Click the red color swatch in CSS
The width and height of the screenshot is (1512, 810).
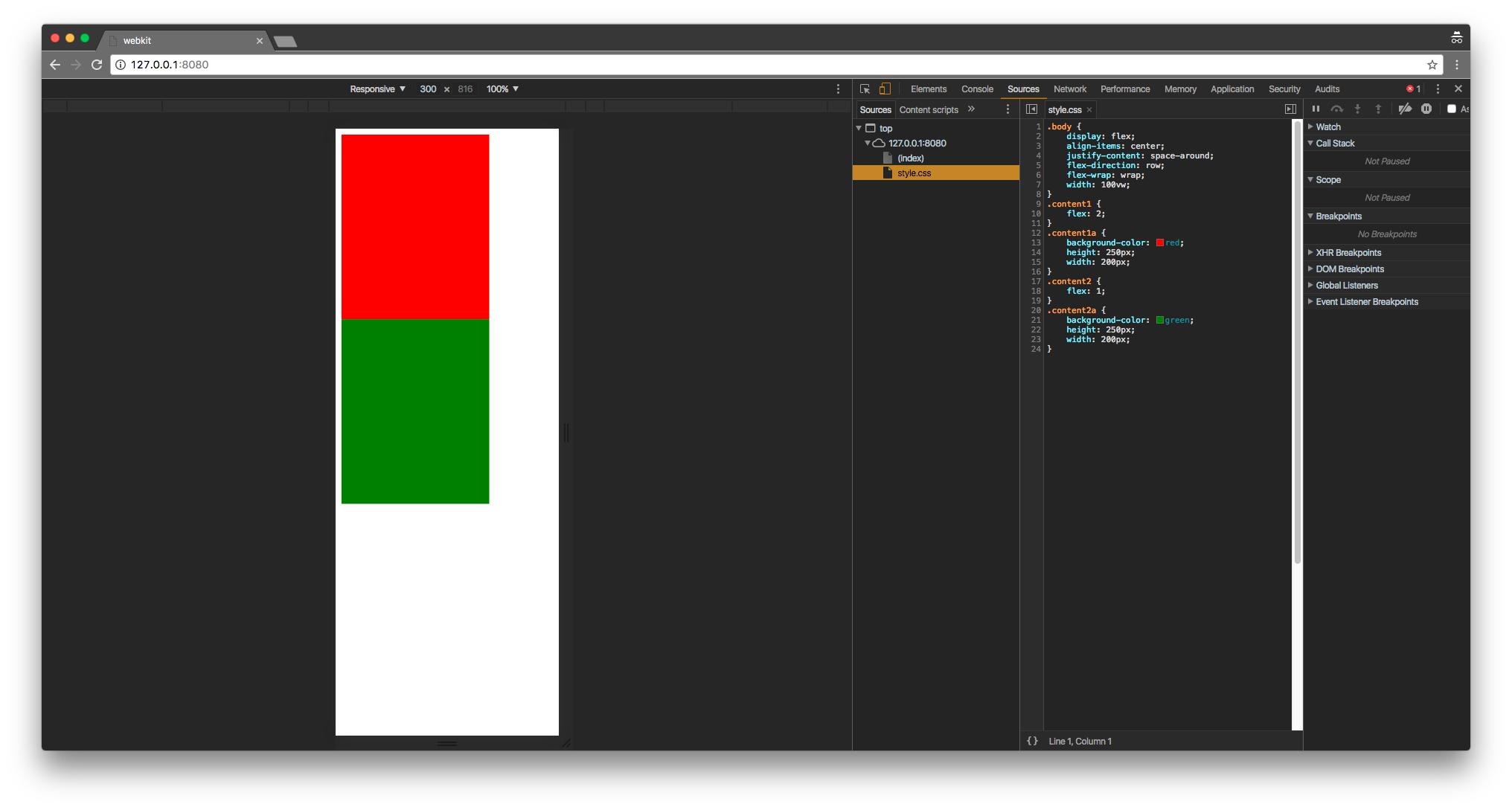(x=1159, y=243)
